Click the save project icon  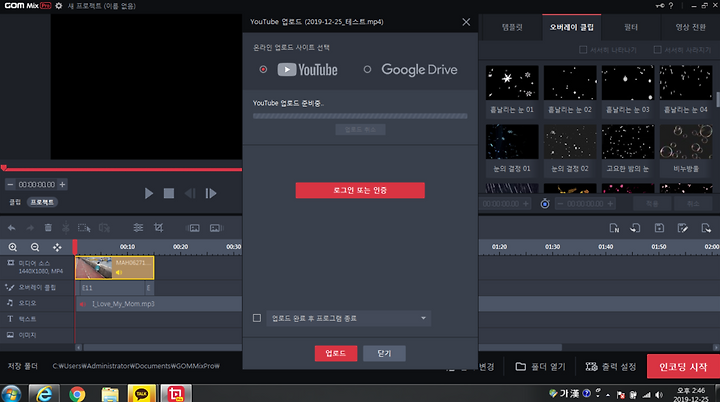click(659, 228)
